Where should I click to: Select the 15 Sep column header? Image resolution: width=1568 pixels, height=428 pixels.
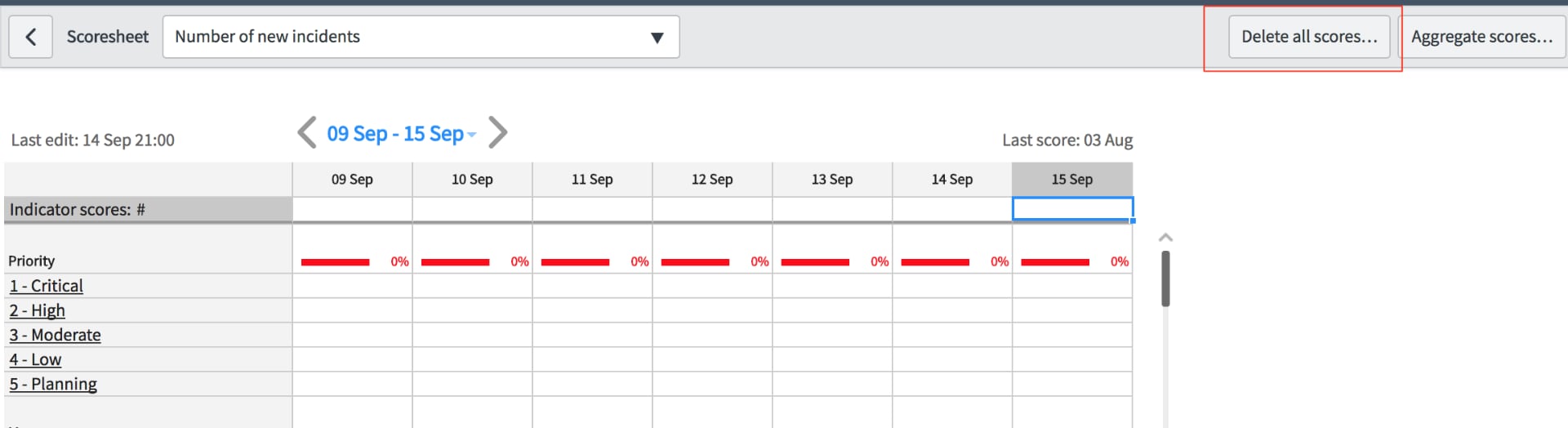point(1071,179)
